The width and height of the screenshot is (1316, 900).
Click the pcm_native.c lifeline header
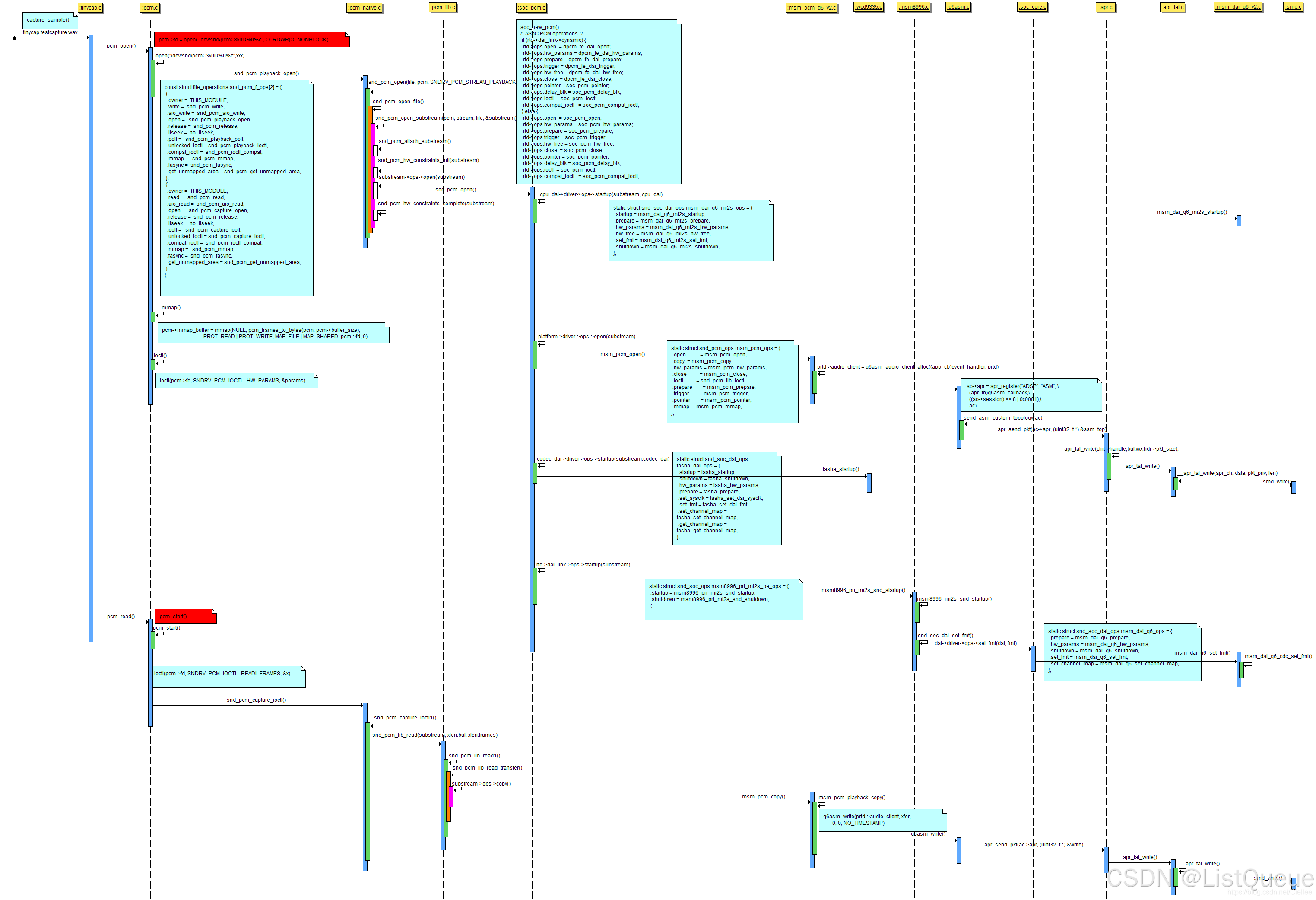tap(364, 7)
